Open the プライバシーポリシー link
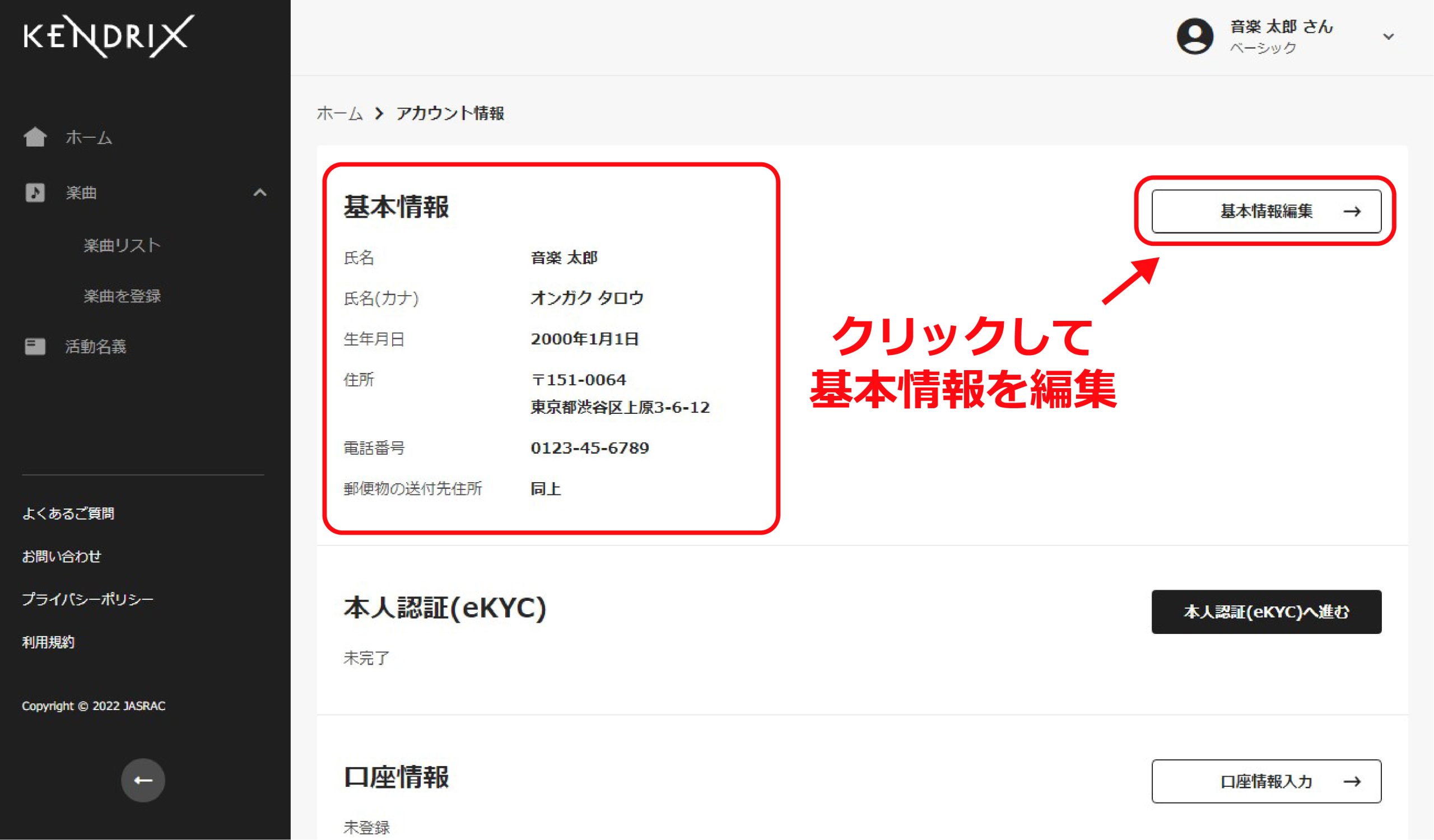This screenshot has width=1434, height=840. pyautogui.click(x=87, y=599)
